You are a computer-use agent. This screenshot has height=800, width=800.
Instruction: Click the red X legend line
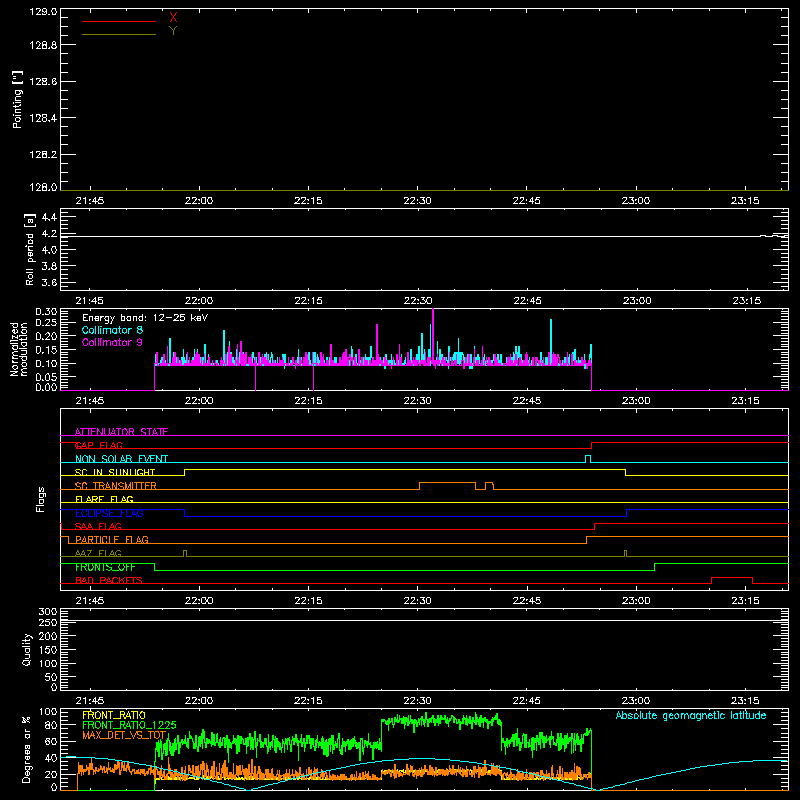click(x=119, y=21)
